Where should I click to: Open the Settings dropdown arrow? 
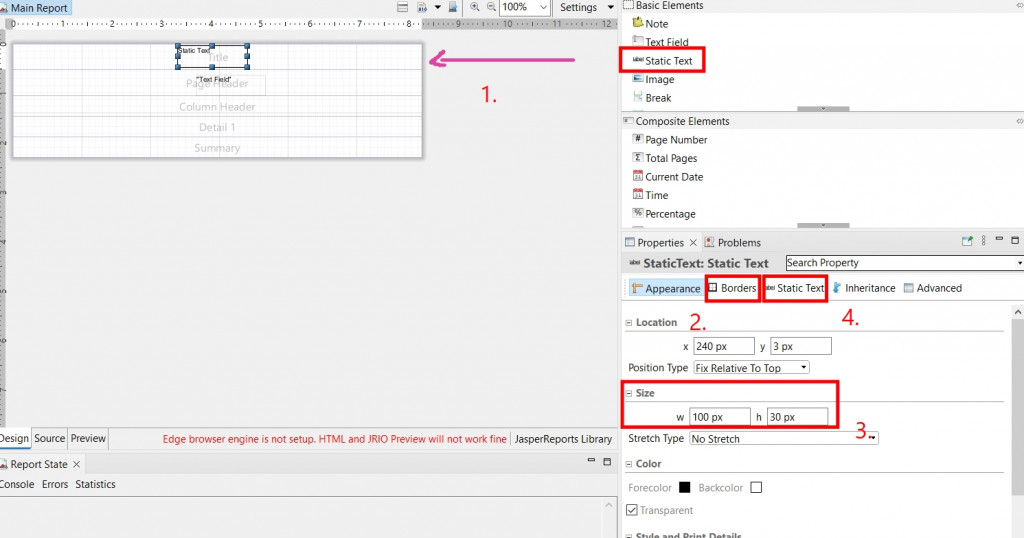pos(611,7)
